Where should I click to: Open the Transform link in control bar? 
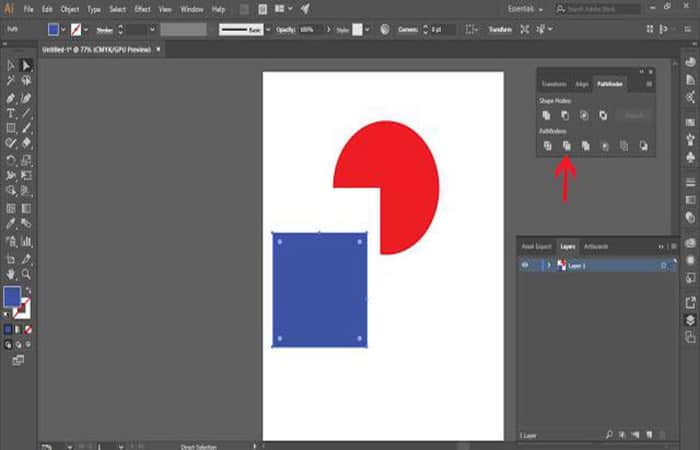click(x=500, y=29)
